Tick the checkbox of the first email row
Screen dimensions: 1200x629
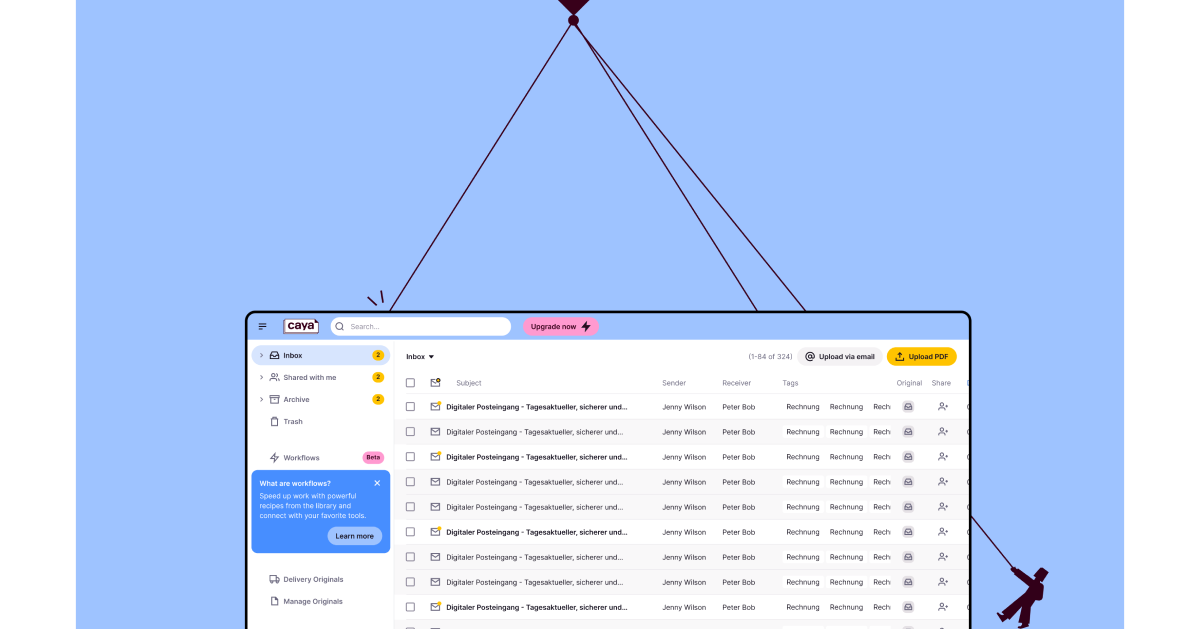pyautogui.click(x=410, y=407)
